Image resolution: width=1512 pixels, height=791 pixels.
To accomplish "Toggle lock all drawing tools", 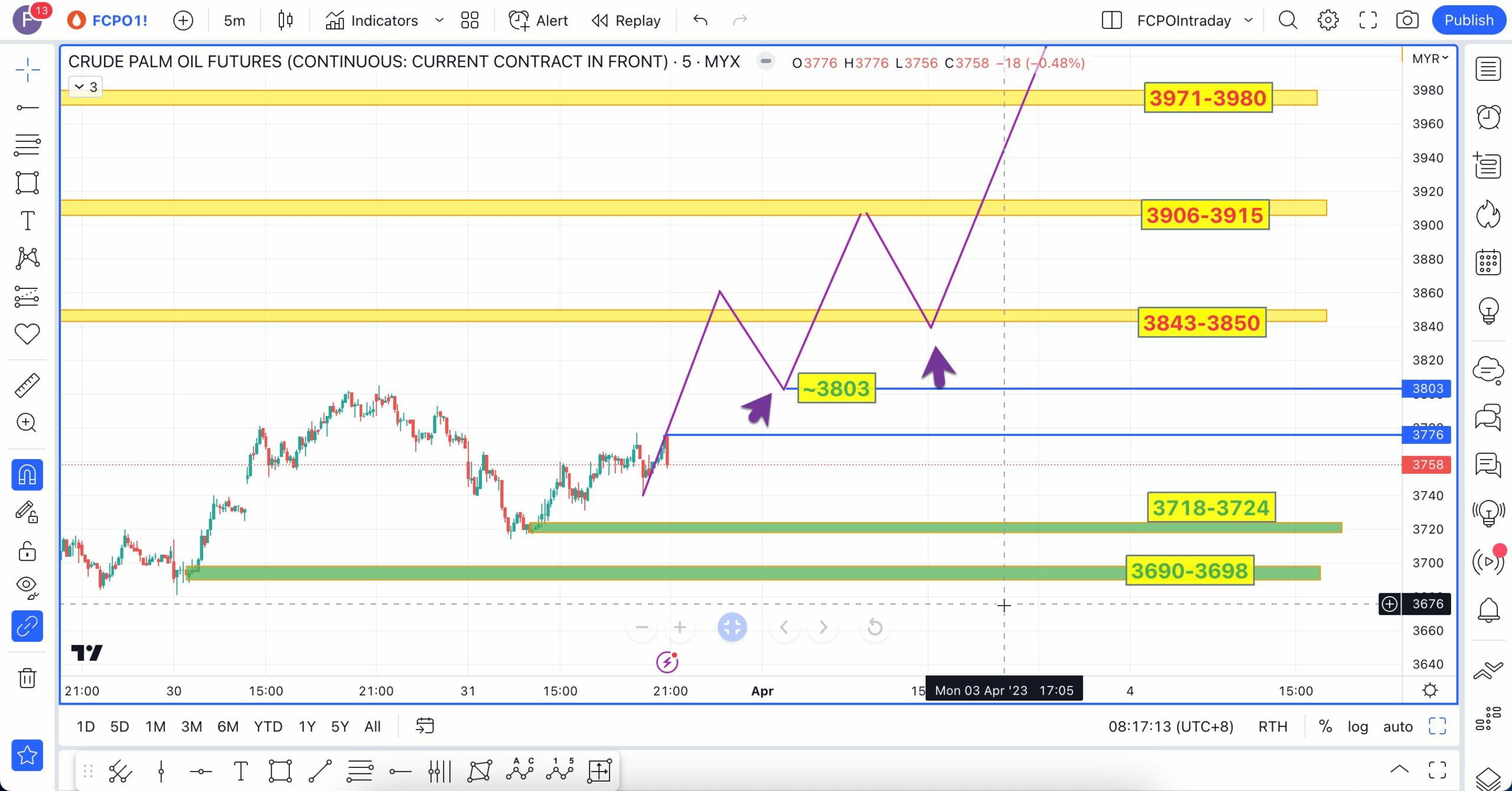I will click(27, 551).
